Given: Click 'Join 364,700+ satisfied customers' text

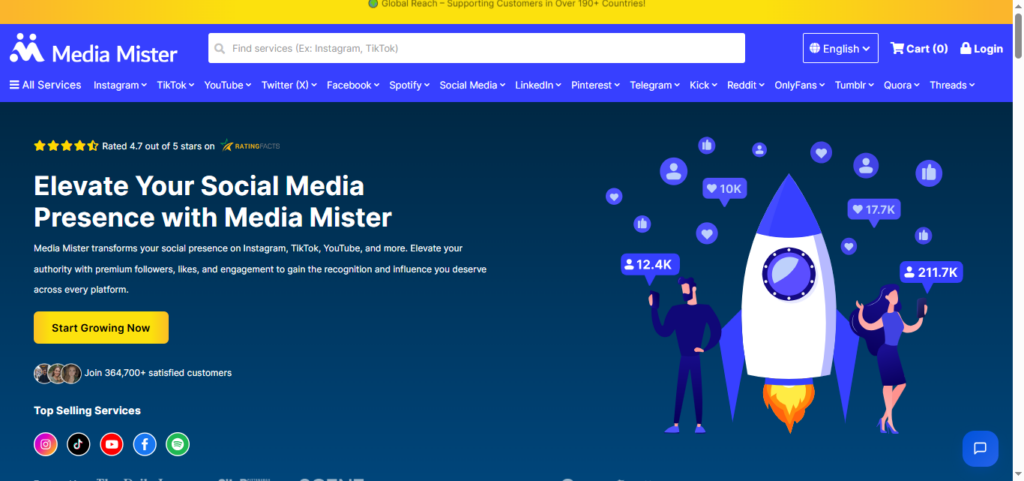Looking at the screenshot, I should [158, 373].
